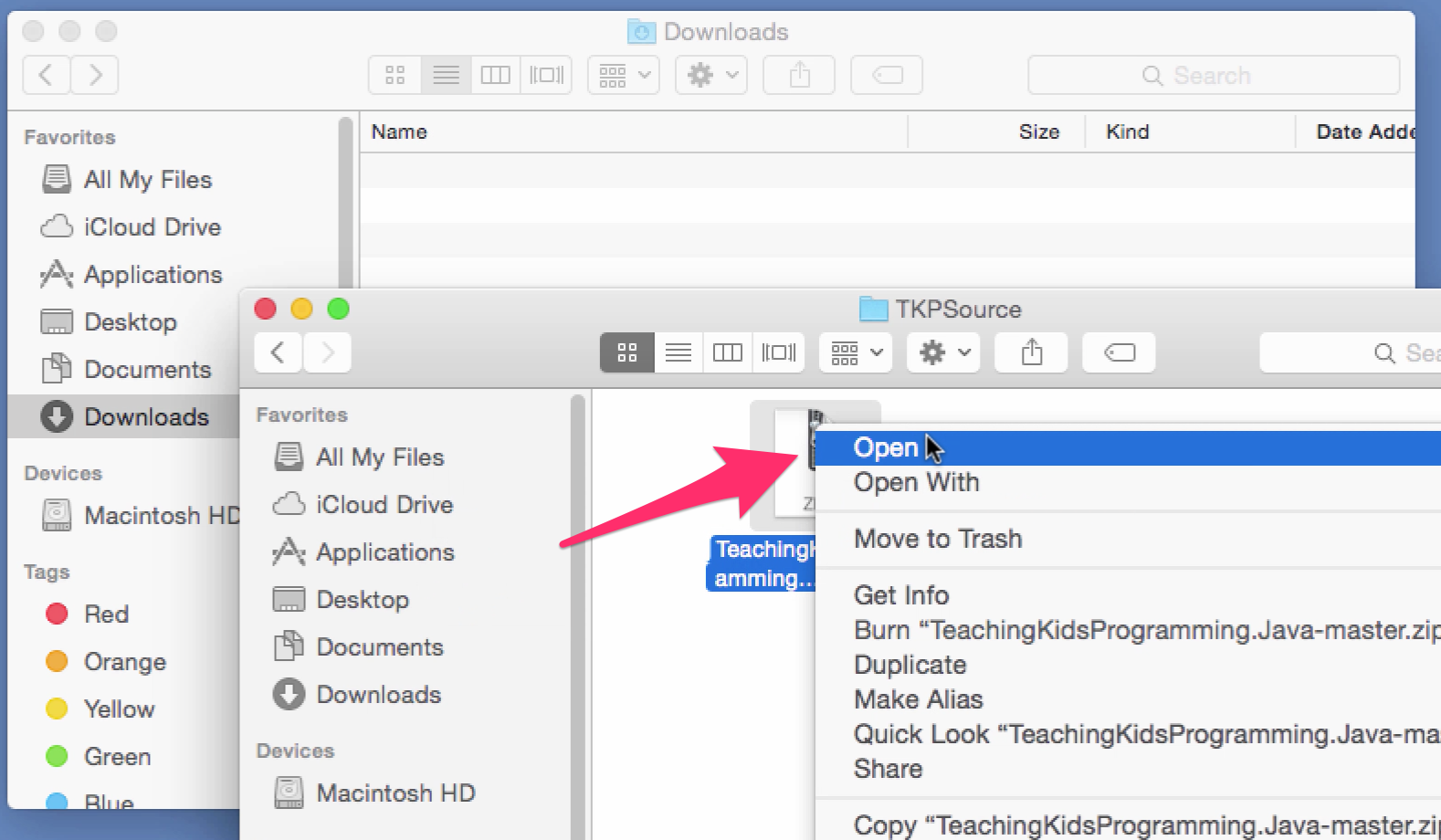Click the Edit Tags icon in TKPSource toolbar
The height and width of the screenshot is (840, 1441).
pos(1119,352)
